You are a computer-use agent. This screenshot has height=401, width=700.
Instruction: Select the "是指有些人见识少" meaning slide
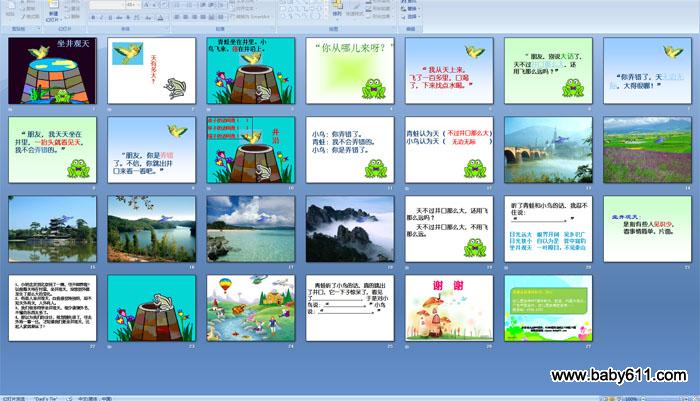[x=647, y=229]
